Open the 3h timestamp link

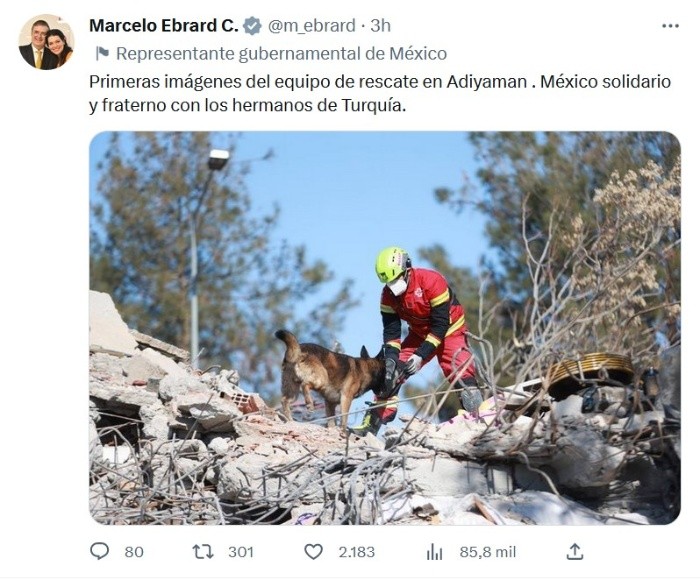(380, 26)
